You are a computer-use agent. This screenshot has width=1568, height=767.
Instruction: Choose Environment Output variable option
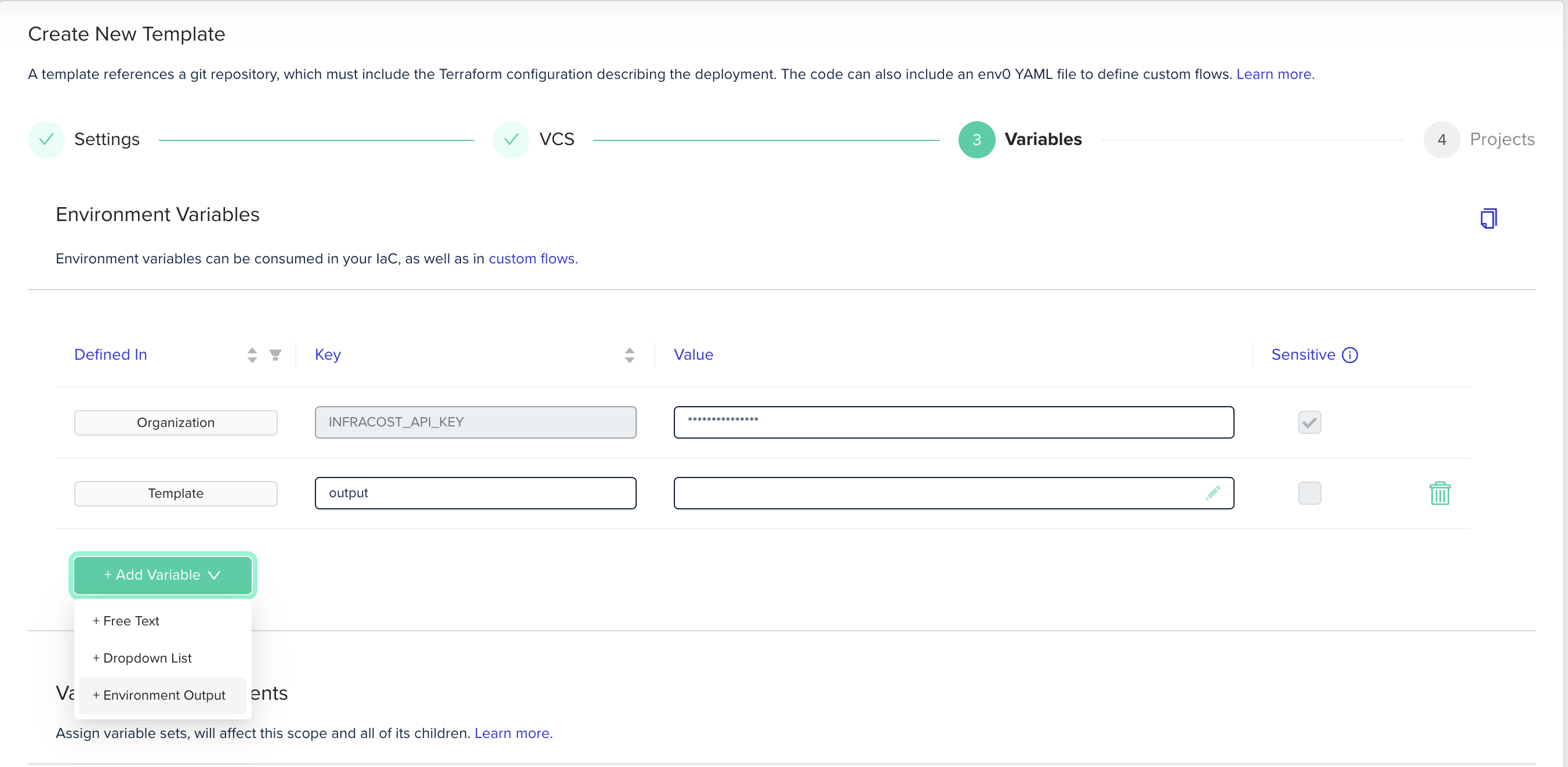click(x=159, y=695)
